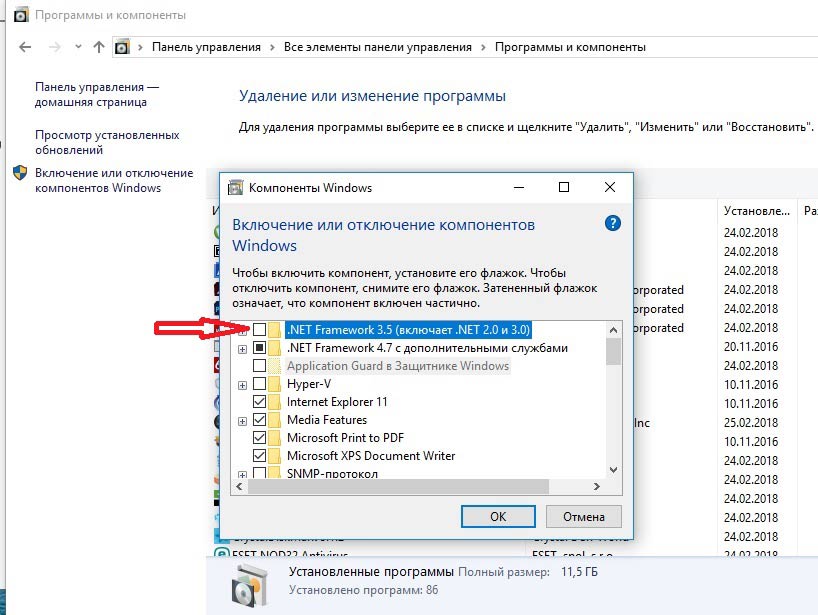The width and height of the screenshot is (818, 615).
Task: Check the Application Guard checkbox
Action: [259, 366]
